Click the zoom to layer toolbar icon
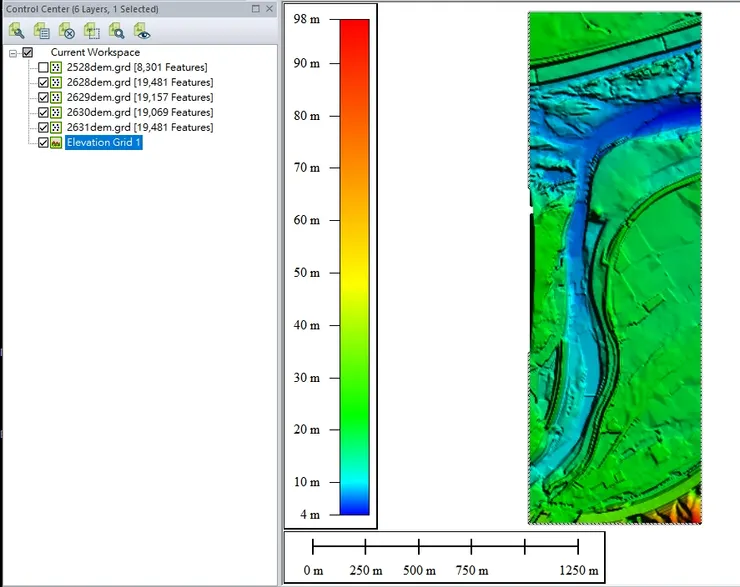Image resolution: width=740 pixels, height=587 pixels. pos(117,31)
